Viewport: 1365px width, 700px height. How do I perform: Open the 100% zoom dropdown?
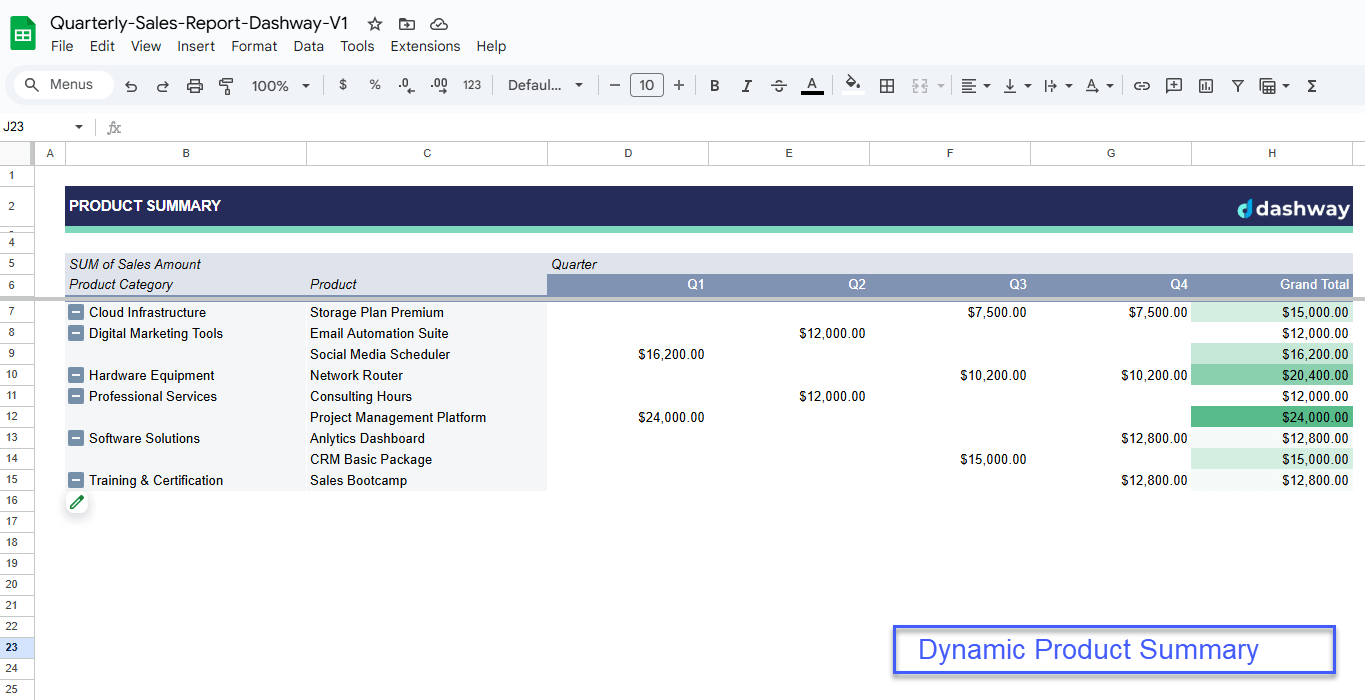280,86
